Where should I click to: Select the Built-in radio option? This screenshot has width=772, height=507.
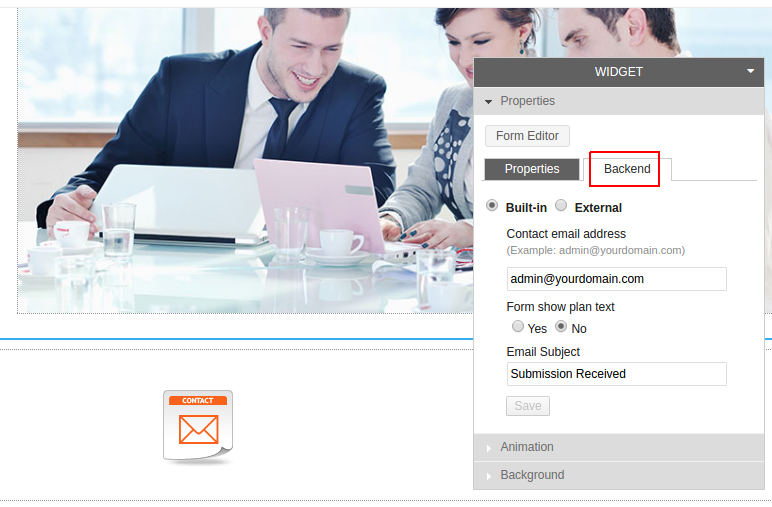(492, 205)
